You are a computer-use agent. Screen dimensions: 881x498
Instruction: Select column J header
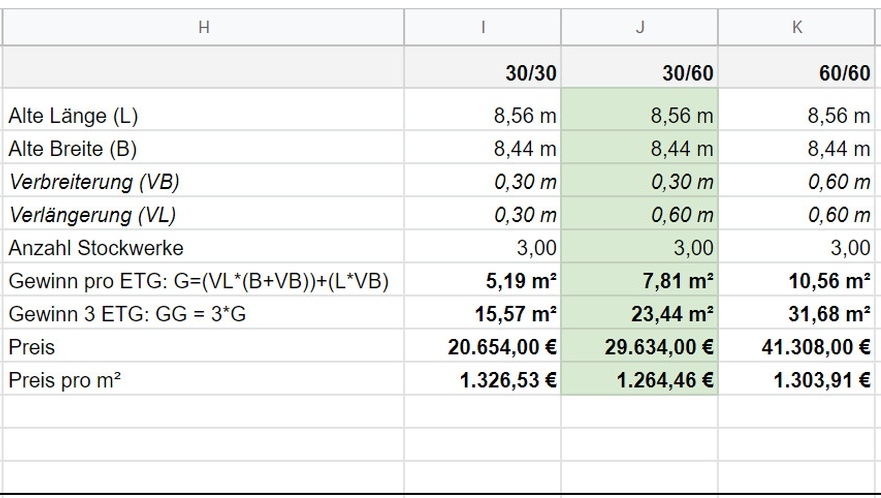pyautogui.click(x=639, y=27)
